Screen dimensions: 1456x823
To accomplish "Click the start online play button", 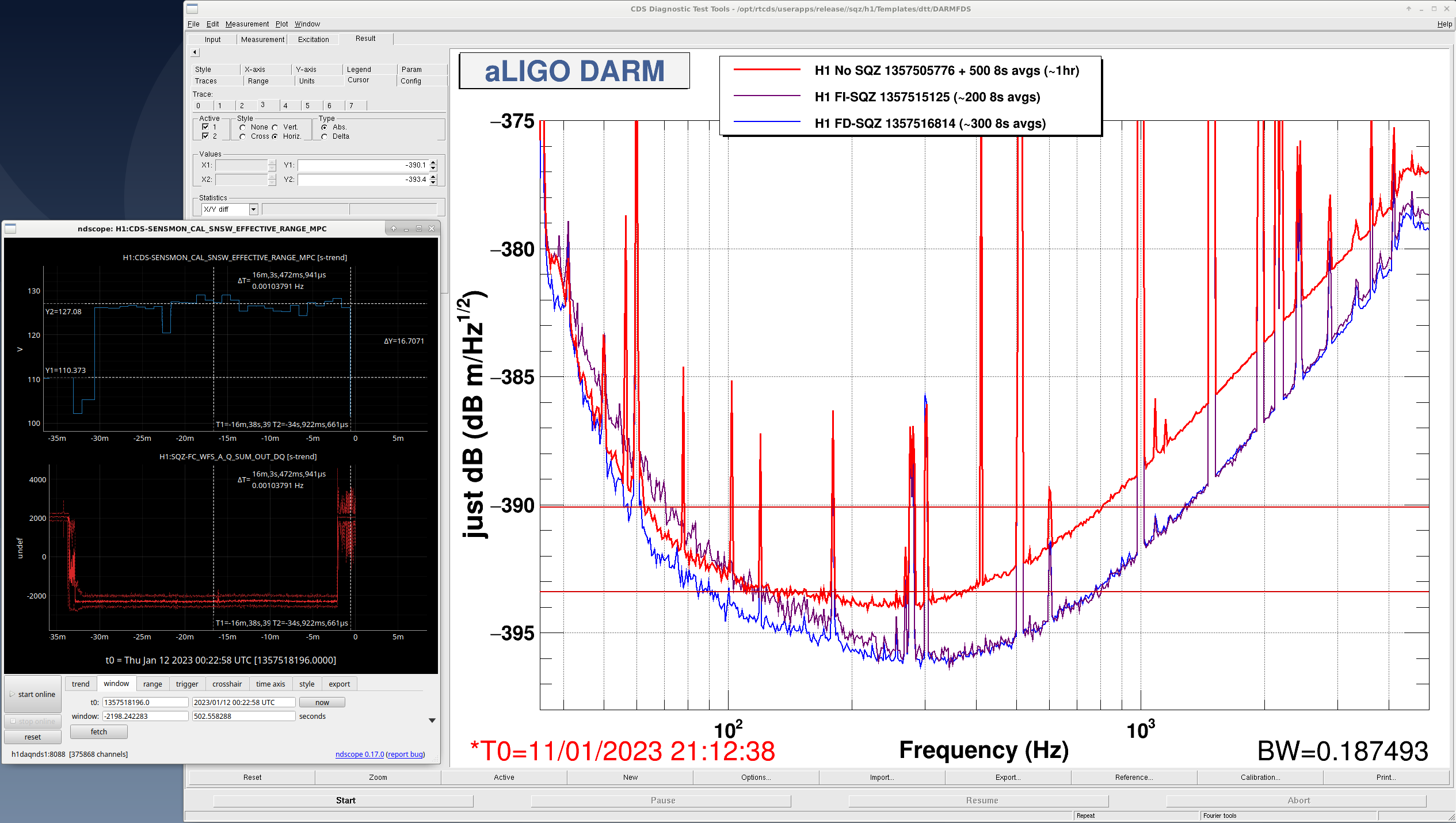I will (x=33, y=695).
